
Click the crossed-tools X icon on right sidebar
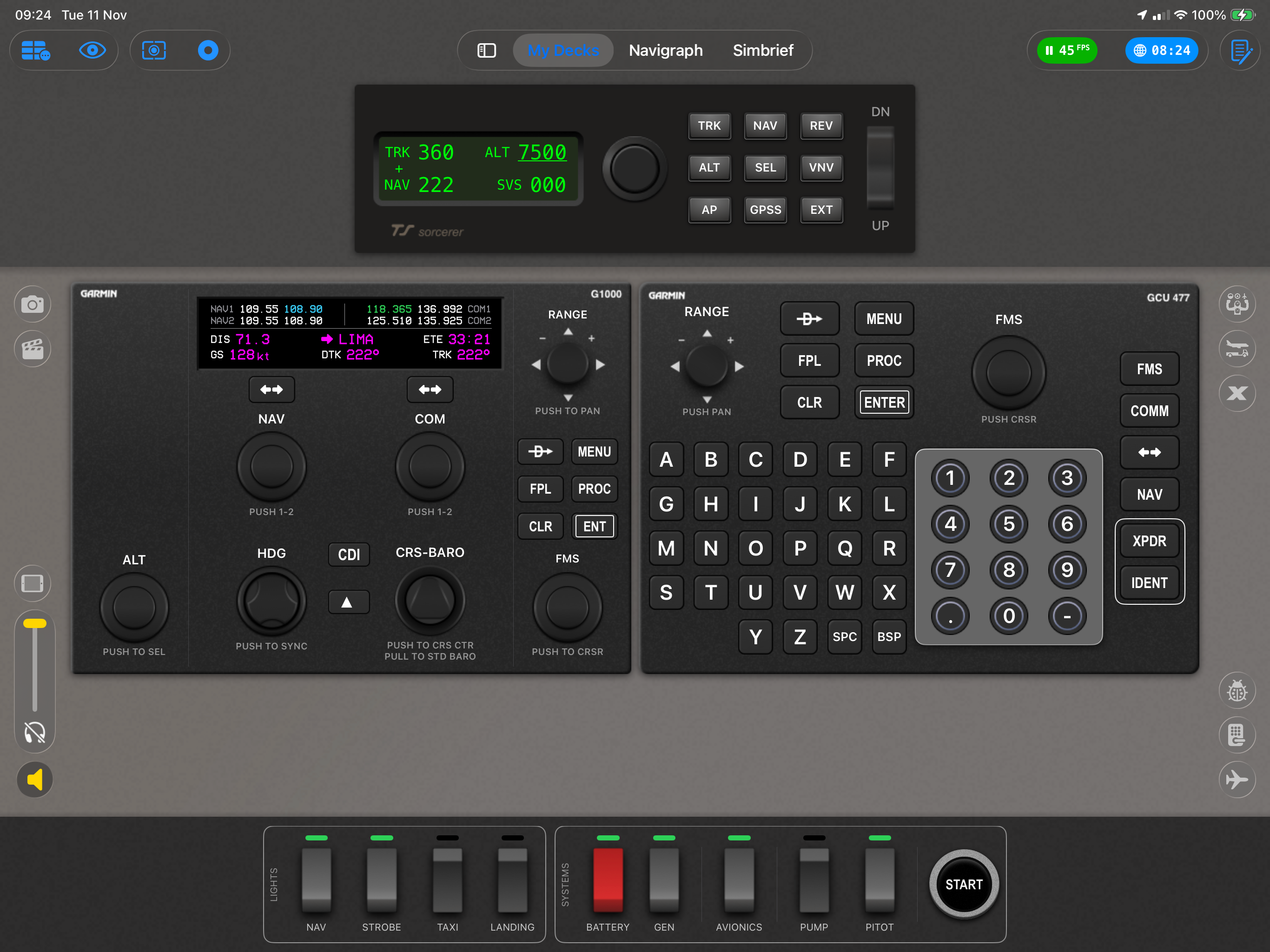pos(1237,393)
